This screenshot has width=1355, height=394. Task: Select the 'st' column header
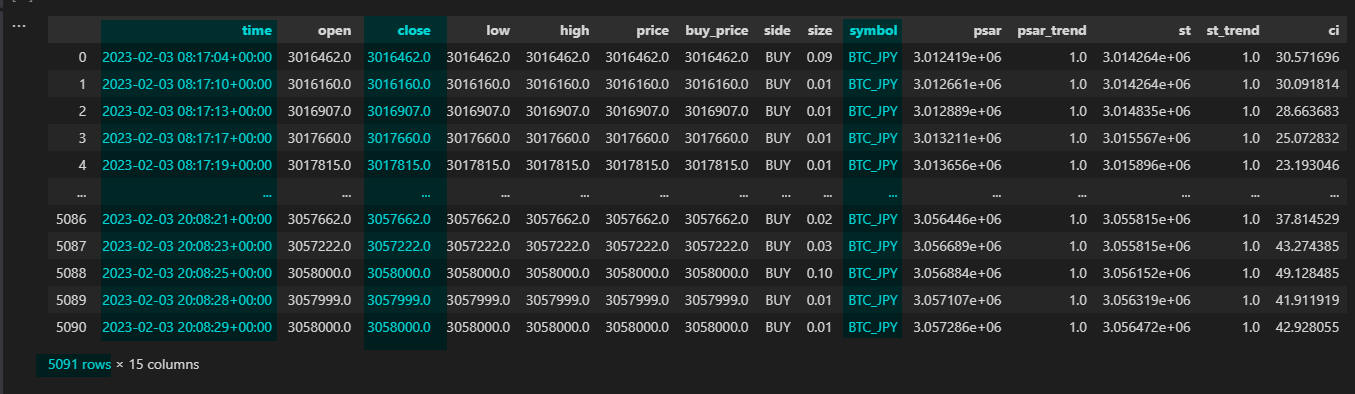(x=1183, y=31)
